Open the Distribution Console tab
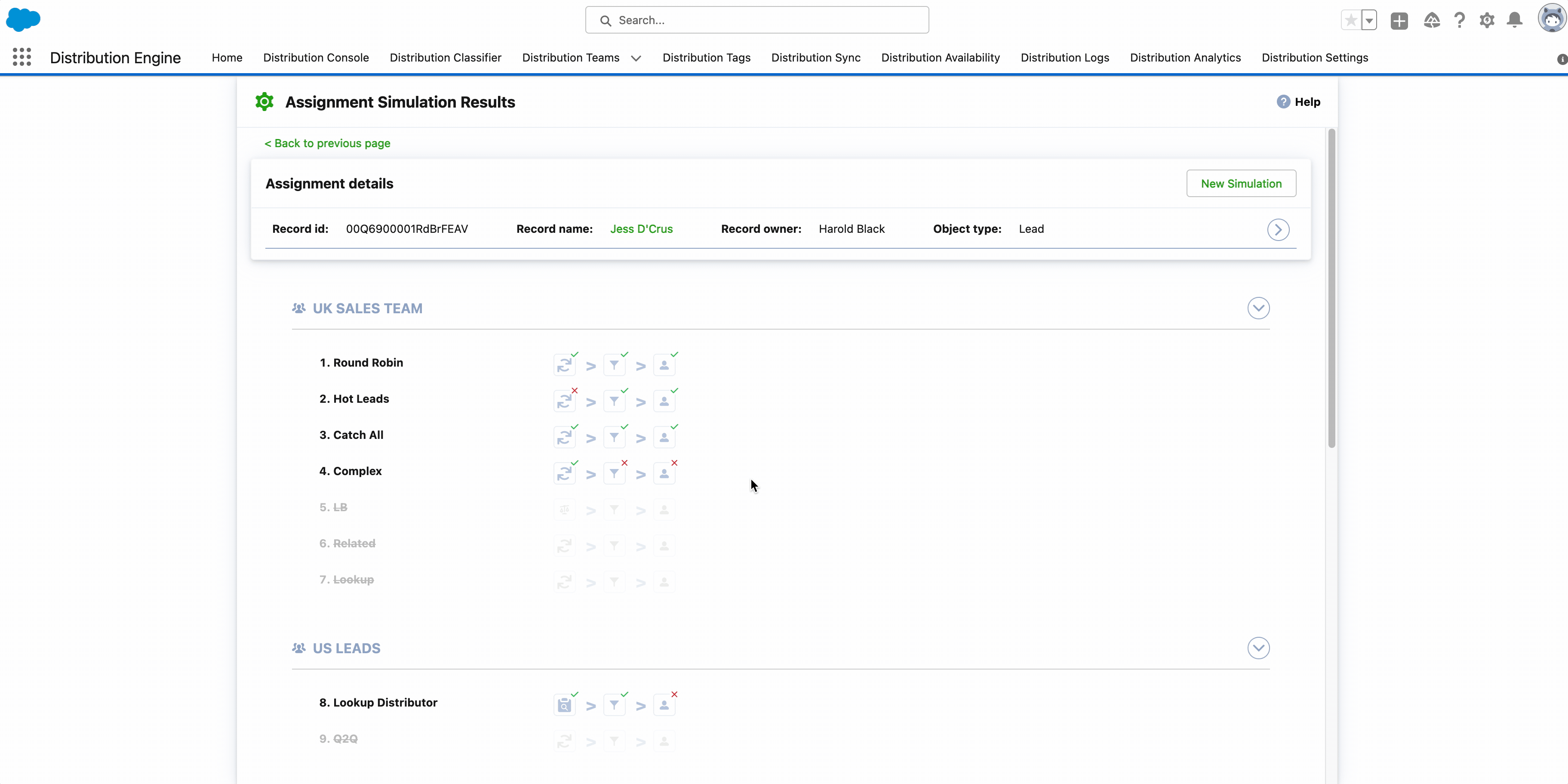Viewport: 1568px width, 784px height. point(316,57)
